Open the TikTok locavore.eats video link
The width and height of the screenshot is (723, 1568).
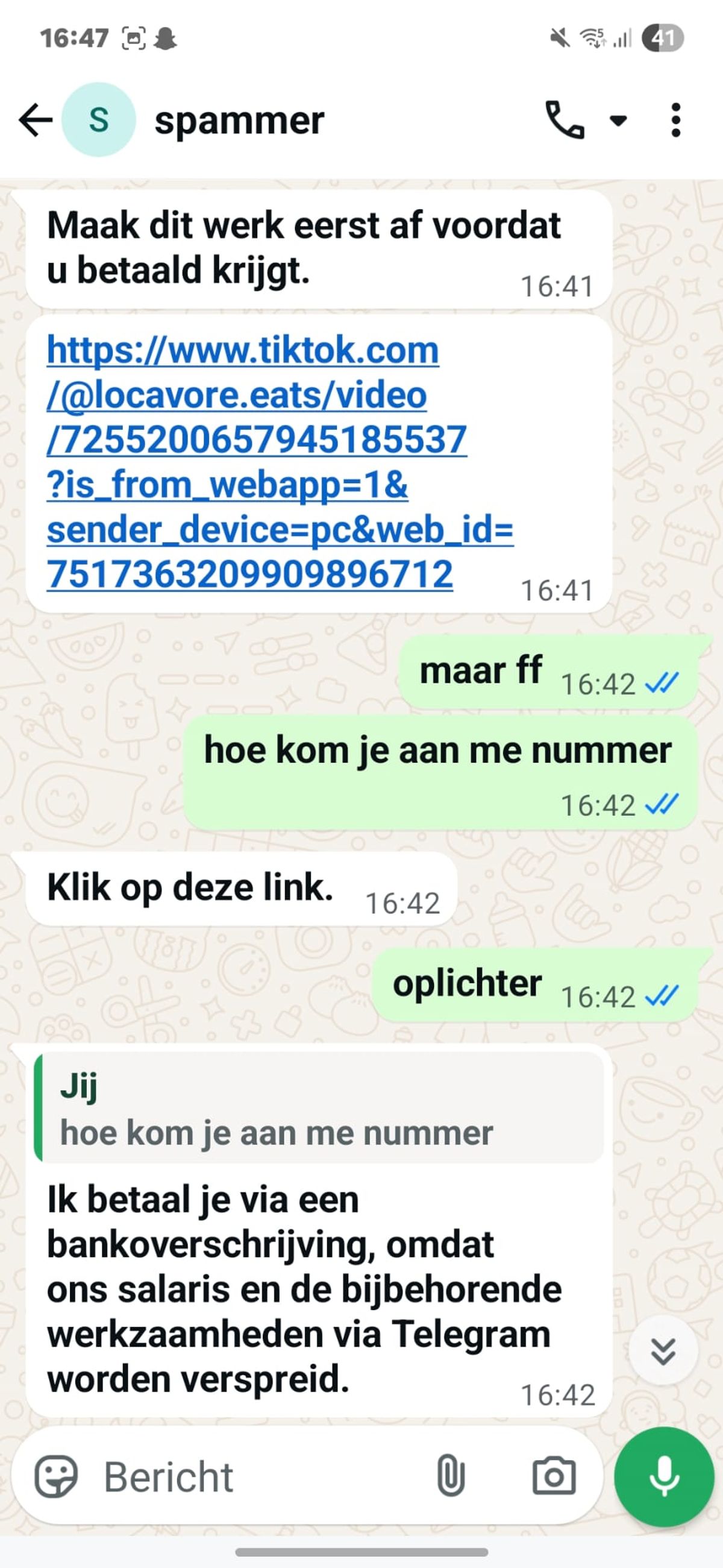(280, 462)
